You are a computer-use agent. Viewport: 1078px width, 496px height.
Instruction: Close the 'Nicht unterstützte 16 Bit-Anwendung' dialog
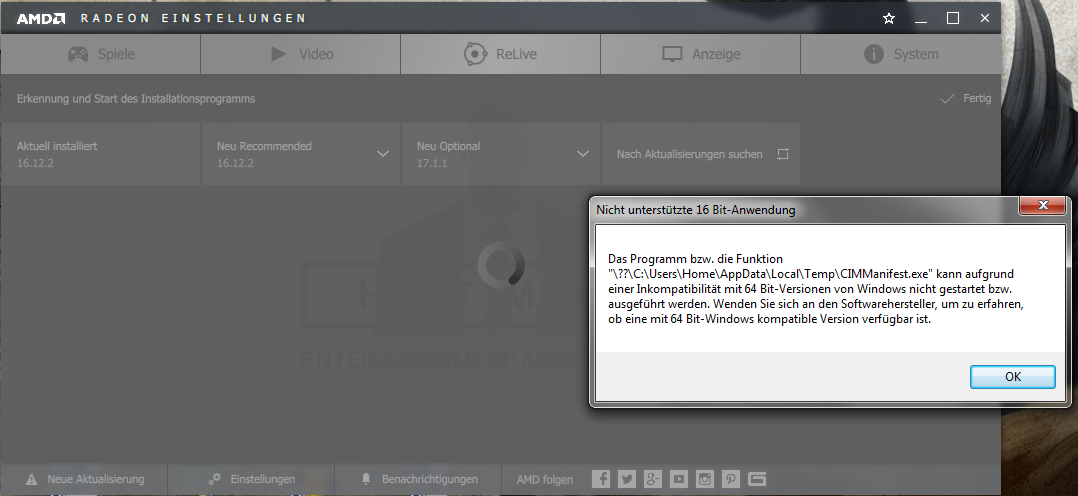(1042, 205)
